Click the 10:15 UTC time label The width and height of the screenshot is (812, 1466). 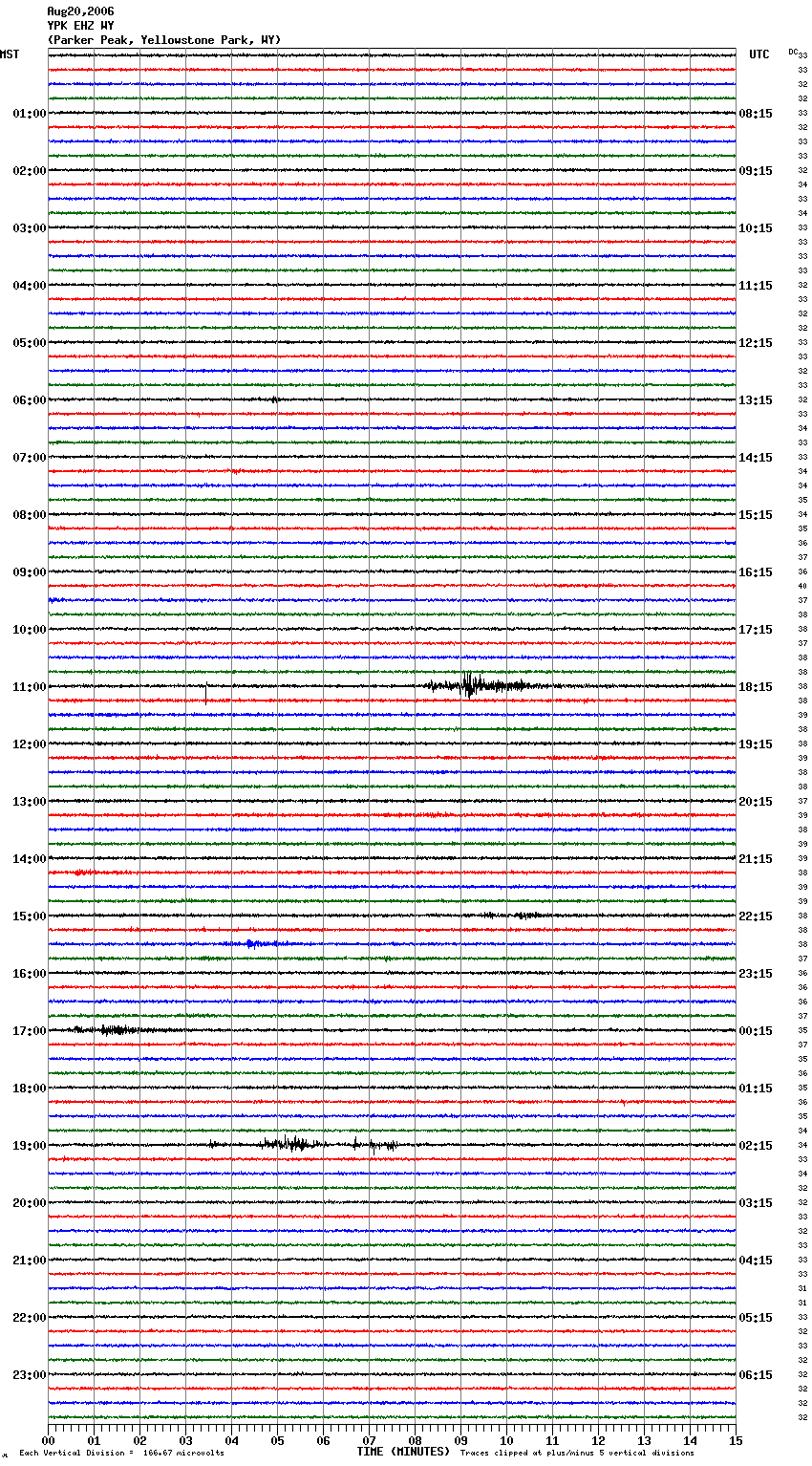(756, 228)
